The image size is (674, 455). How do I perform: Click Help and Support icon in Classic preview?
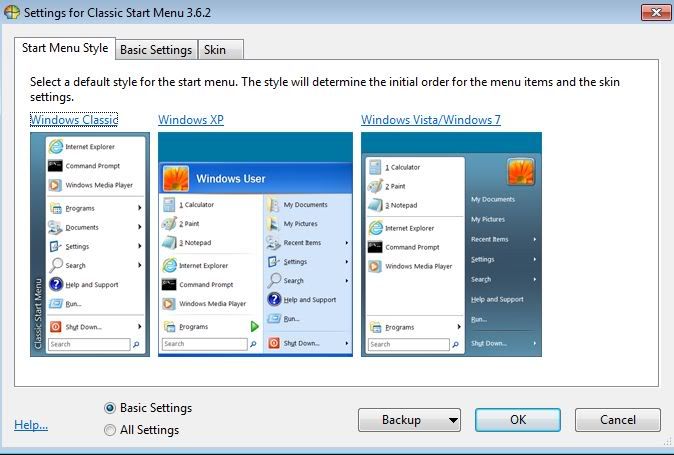(56, 284)
